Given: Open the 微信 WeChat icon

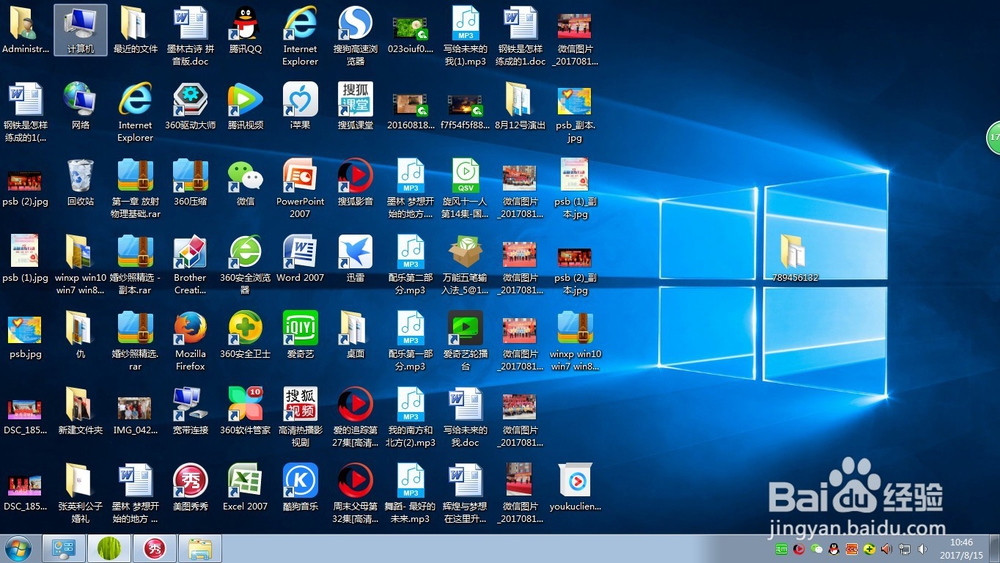Looking at the screenshot, I should click(246, 182).
